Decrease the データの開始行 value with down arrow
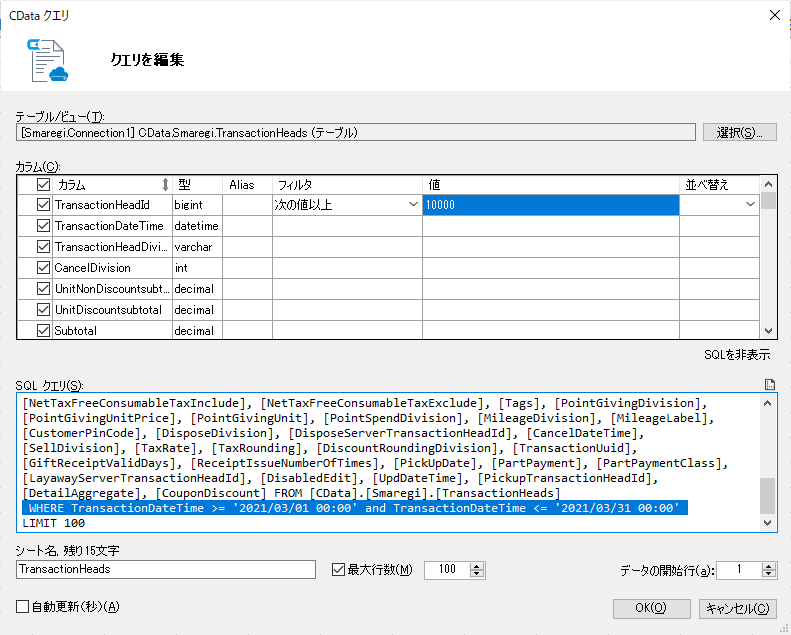The width and height of the screenshot is (791, 635). (769, 574)
